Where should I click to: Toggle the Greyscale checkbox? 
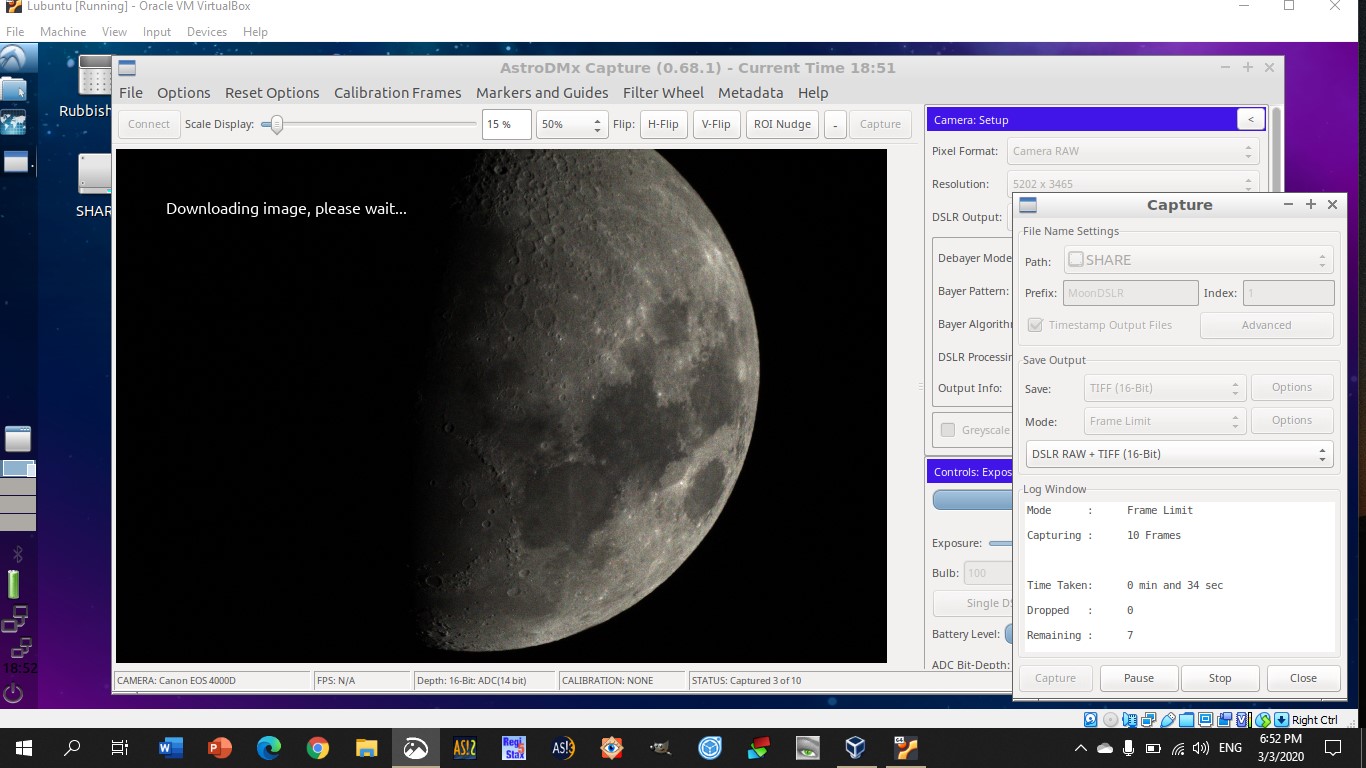pyautogui.click(x=948, y=430)
